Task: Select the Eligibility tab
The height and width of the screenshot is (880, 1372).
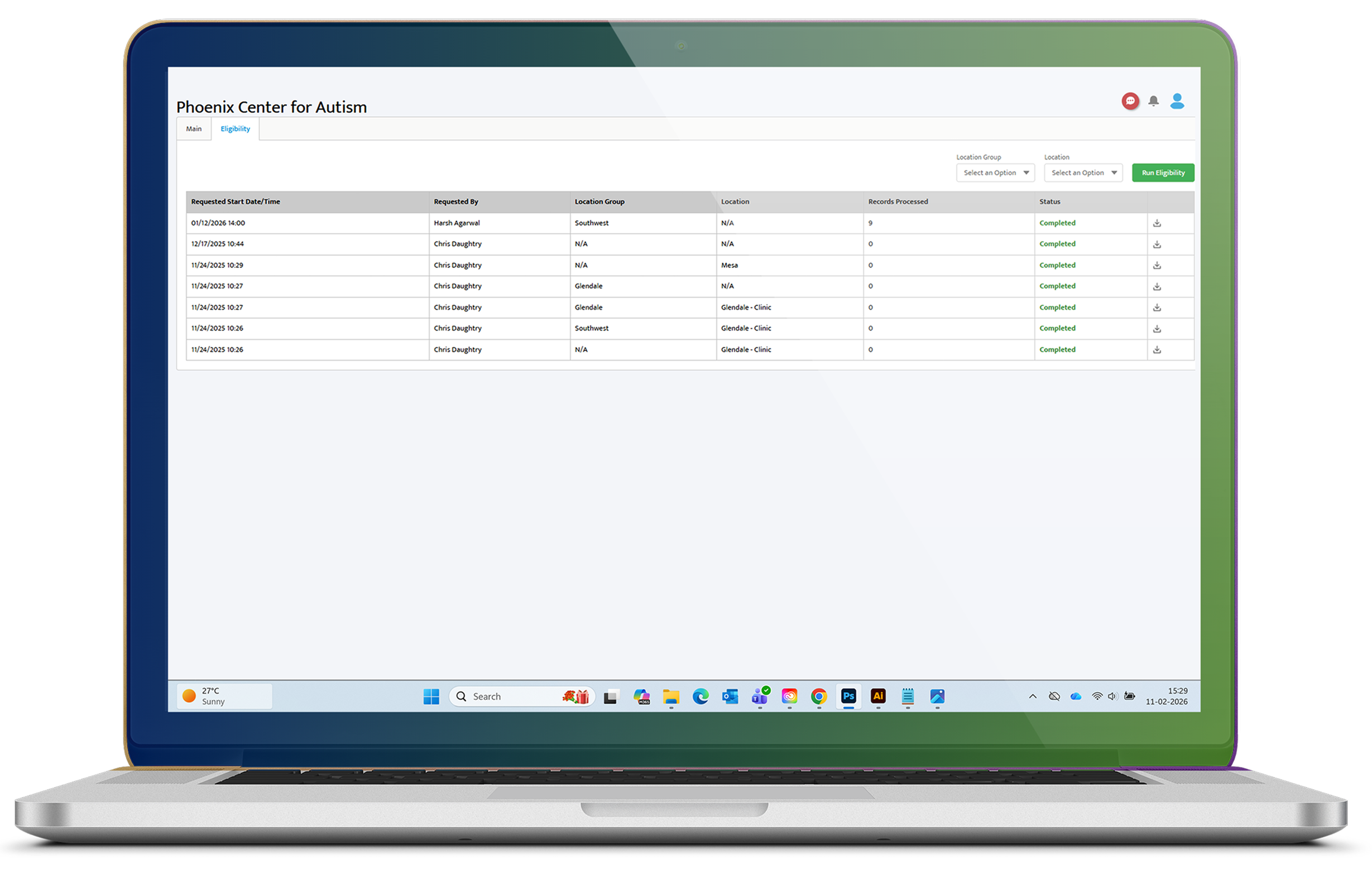Action: click(235, 129)
